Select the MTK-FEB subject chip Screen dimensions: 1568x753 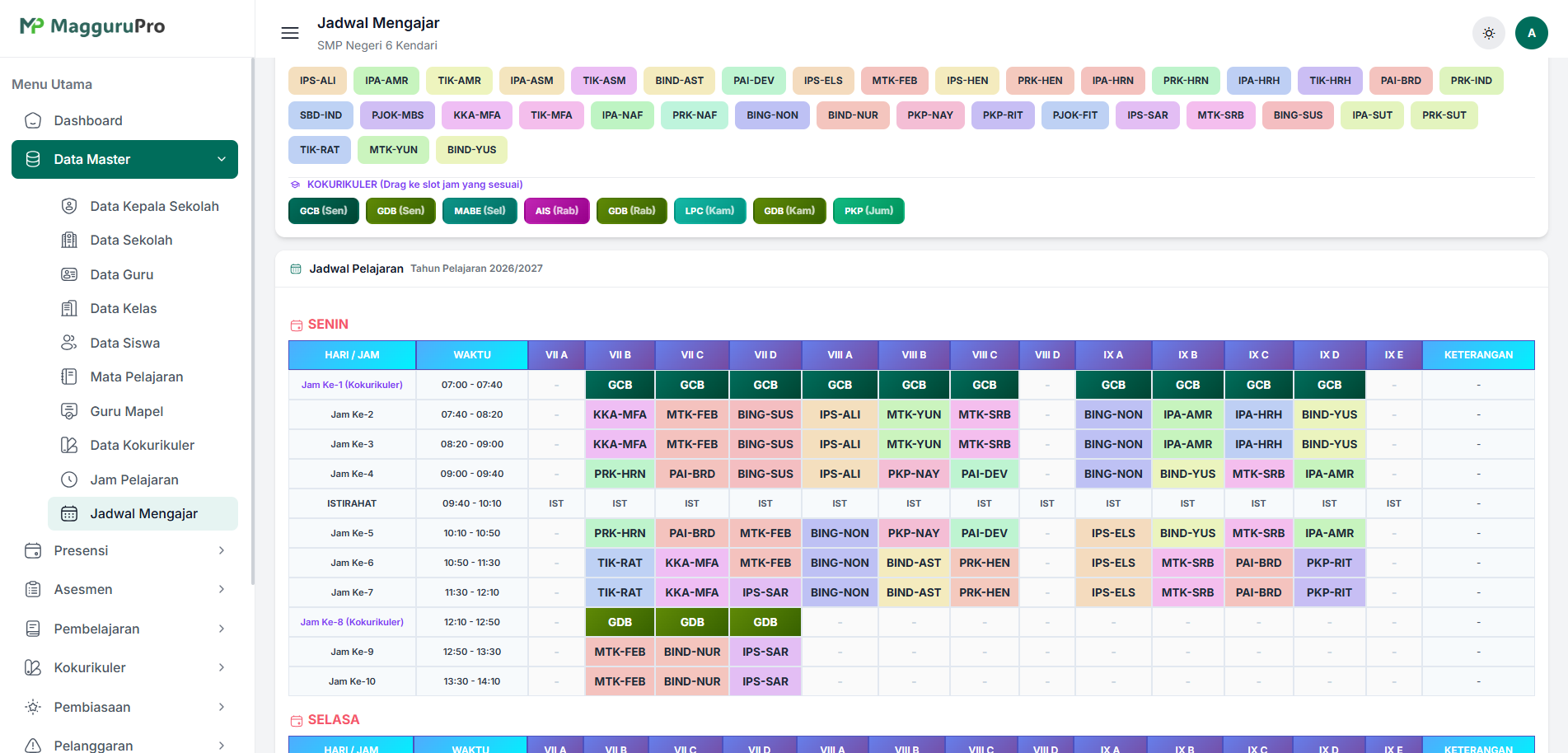(895, 81)
